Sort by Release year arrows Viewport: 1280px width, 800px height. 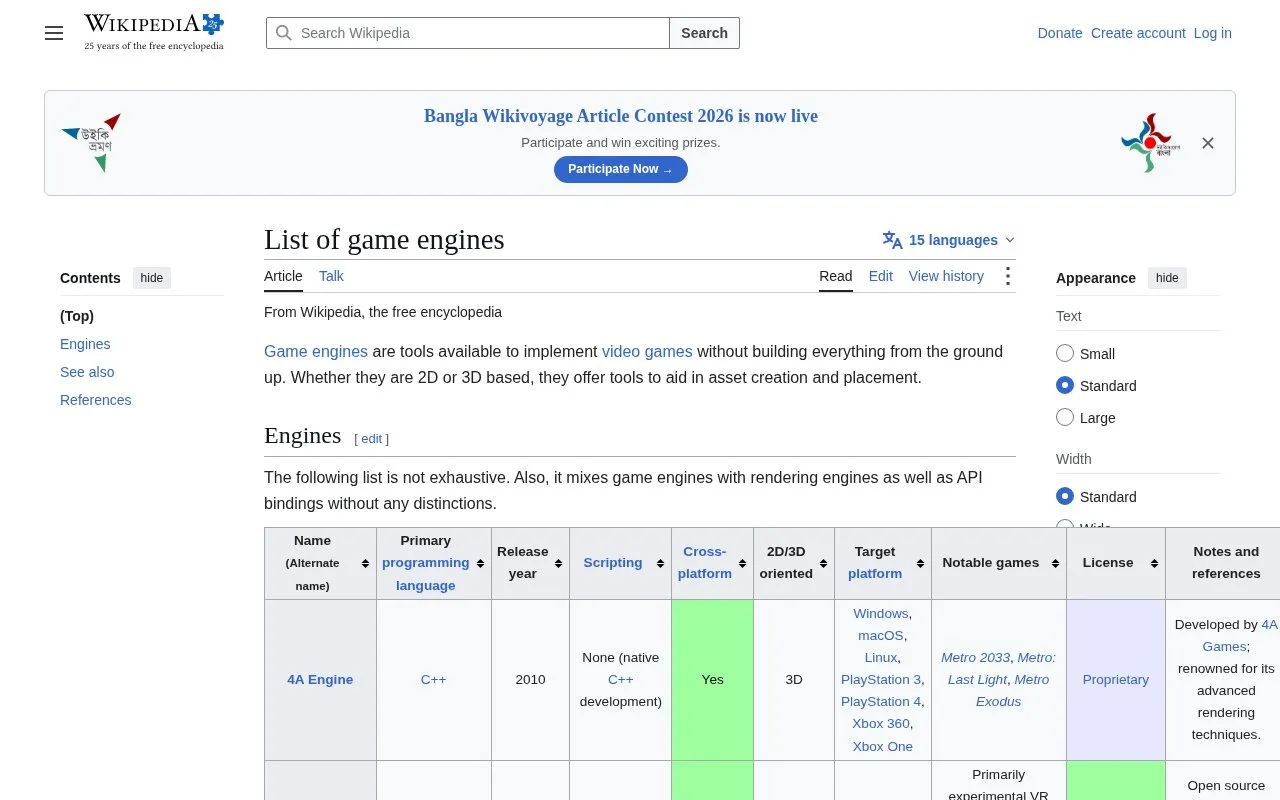click(x=558, y=564)
